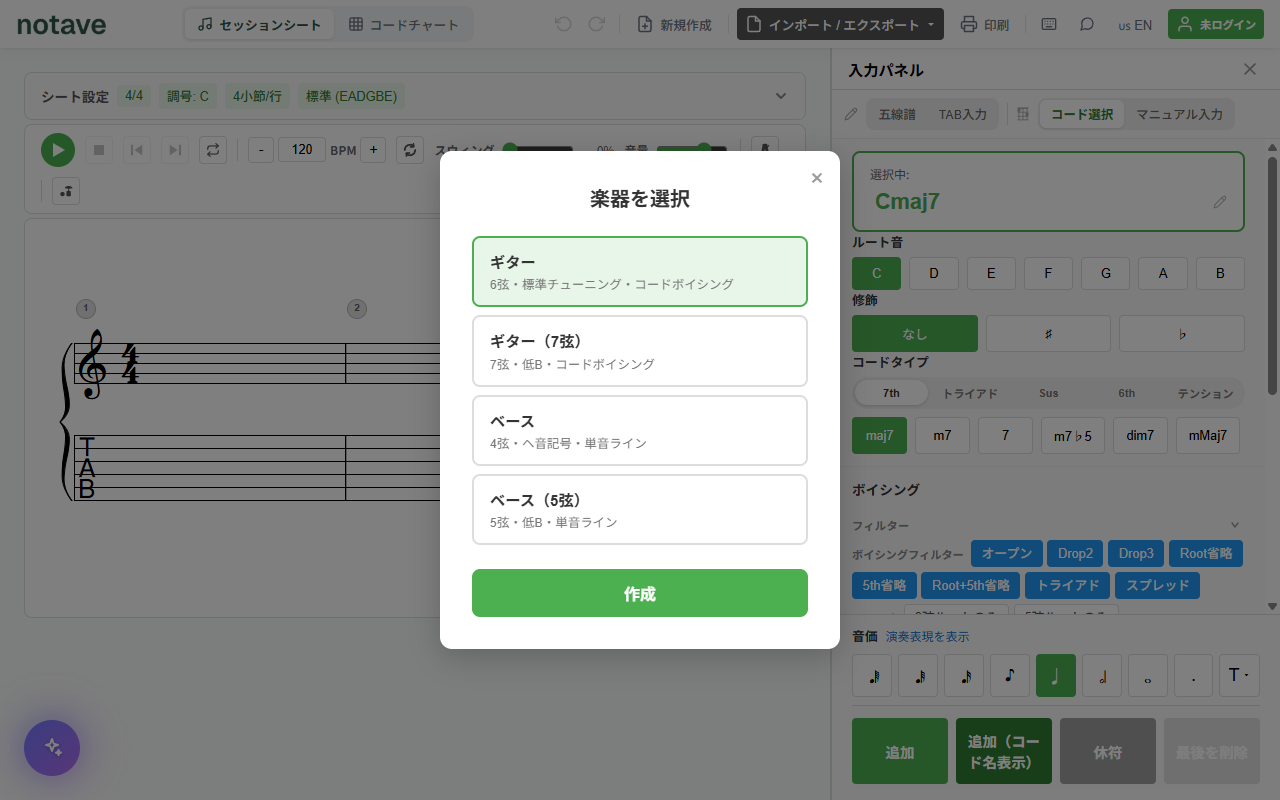The image size is (1280, 800).
Task: Toggle the オープン voicing filter
Action: click(x=1006, y=553)
